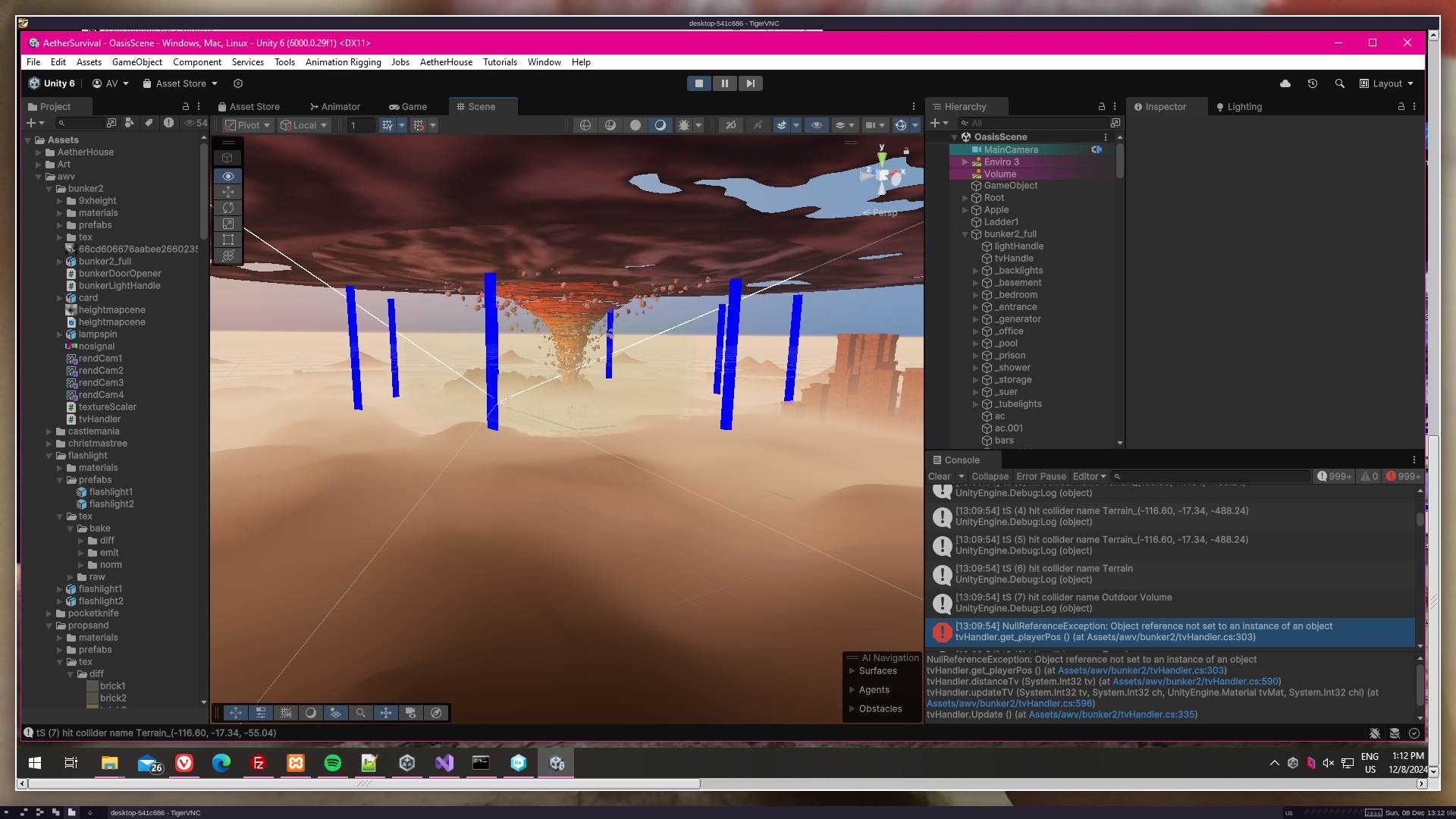Open the Pivot handle position dropdown
Screen dimensions: 1456x819
pyautogui.click(x=249, y=125)
